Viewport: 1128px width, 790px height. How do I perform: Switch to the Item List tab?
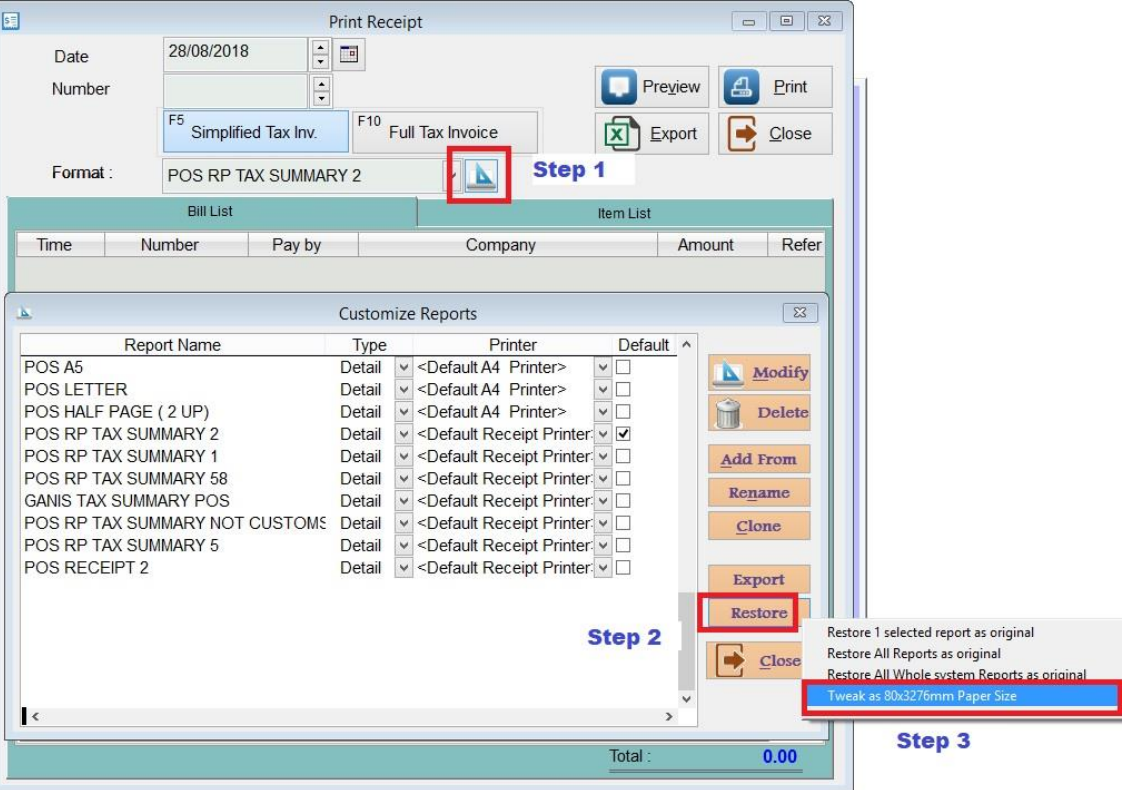pyautogui.click(x=624, y=213)
